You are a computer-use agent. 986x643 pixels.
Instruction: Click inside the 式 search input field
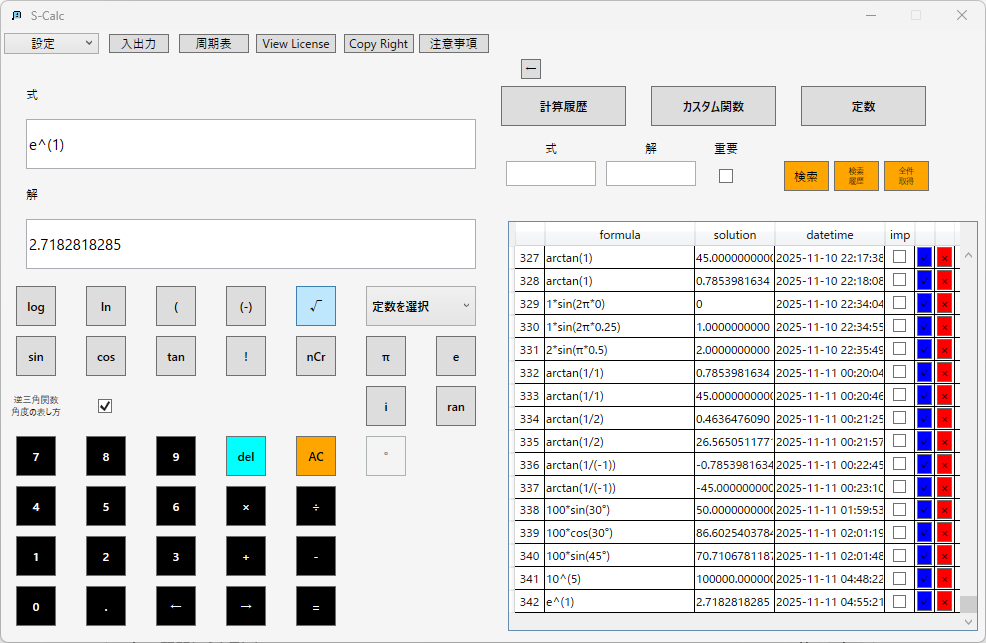550,173
